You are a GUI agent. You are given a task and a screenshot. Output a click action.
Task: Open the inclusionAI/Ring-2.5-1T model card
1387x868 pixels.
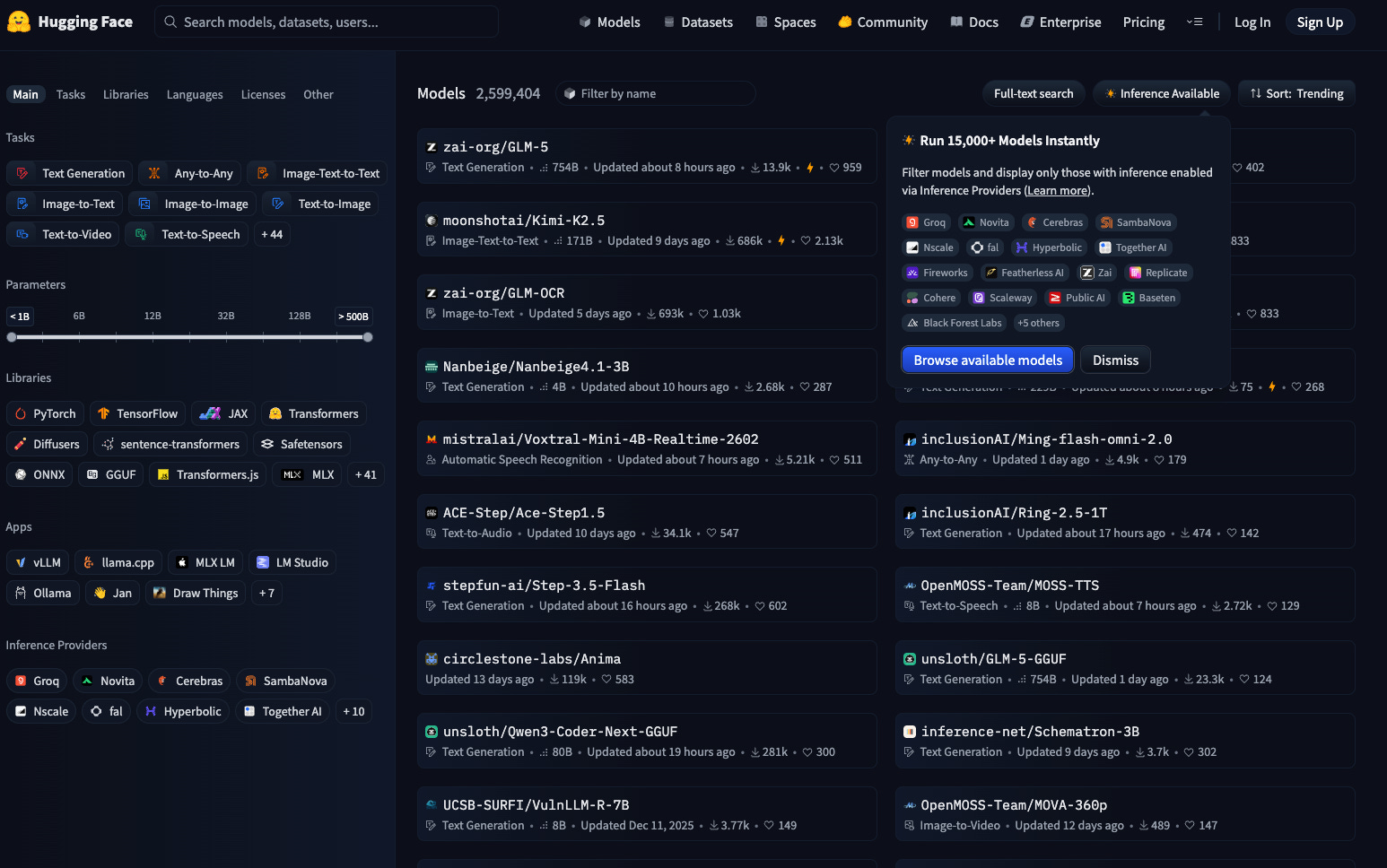1125,522
